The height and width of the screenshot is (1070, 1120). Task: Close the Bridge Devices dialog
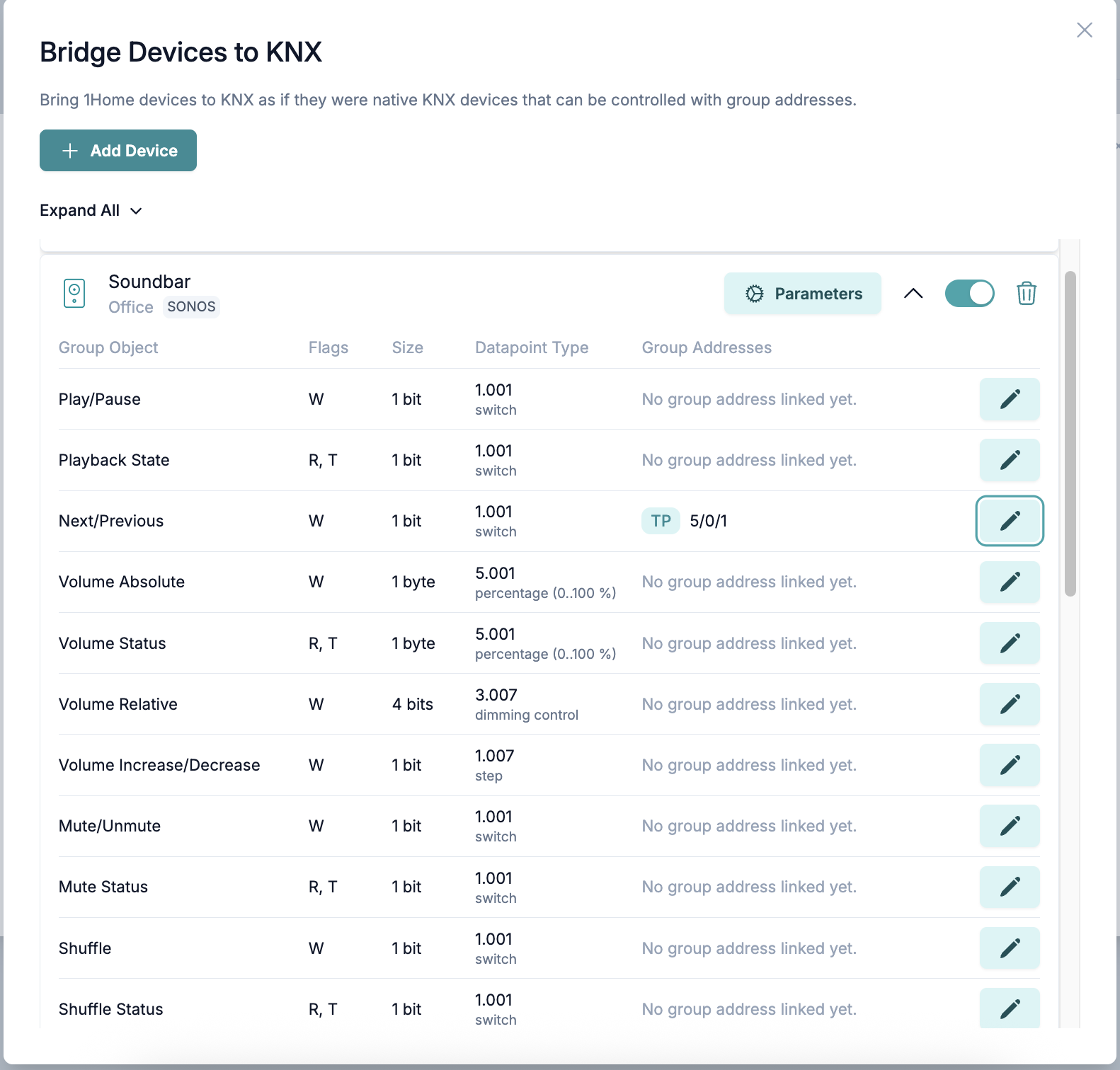tap(1085, 30)
